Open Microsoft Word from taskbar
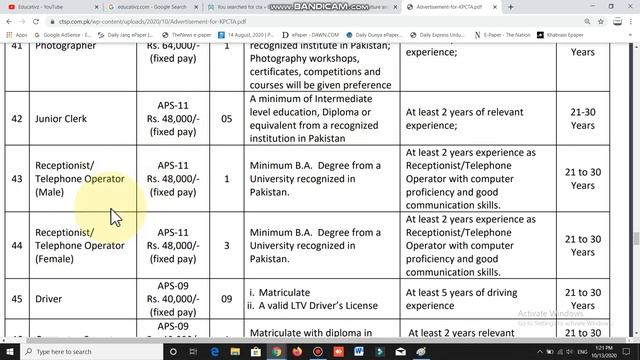 359,351
